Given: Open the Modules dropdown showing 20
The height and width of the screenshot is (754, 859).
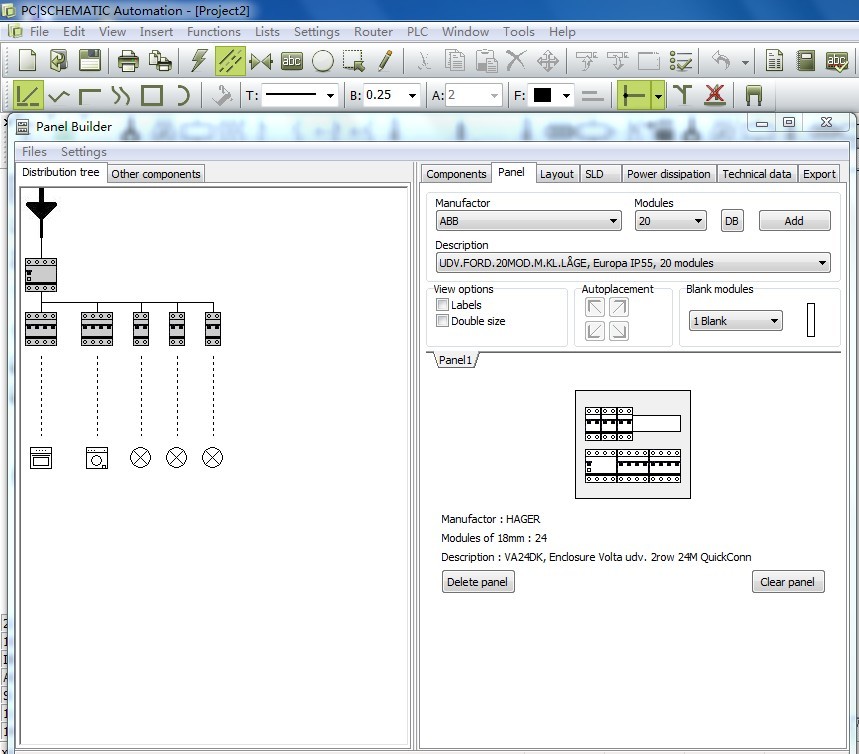Looking at the screenshot, I should coord(670,221).
